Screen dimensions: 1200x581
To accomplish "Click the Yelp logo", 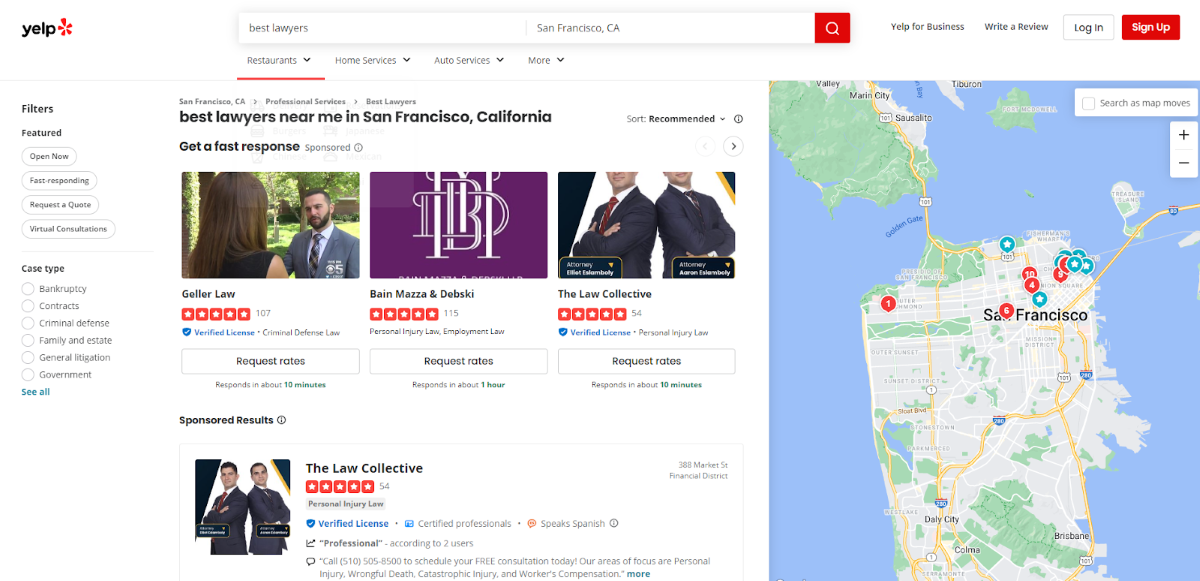I will (x=47, y=28).
